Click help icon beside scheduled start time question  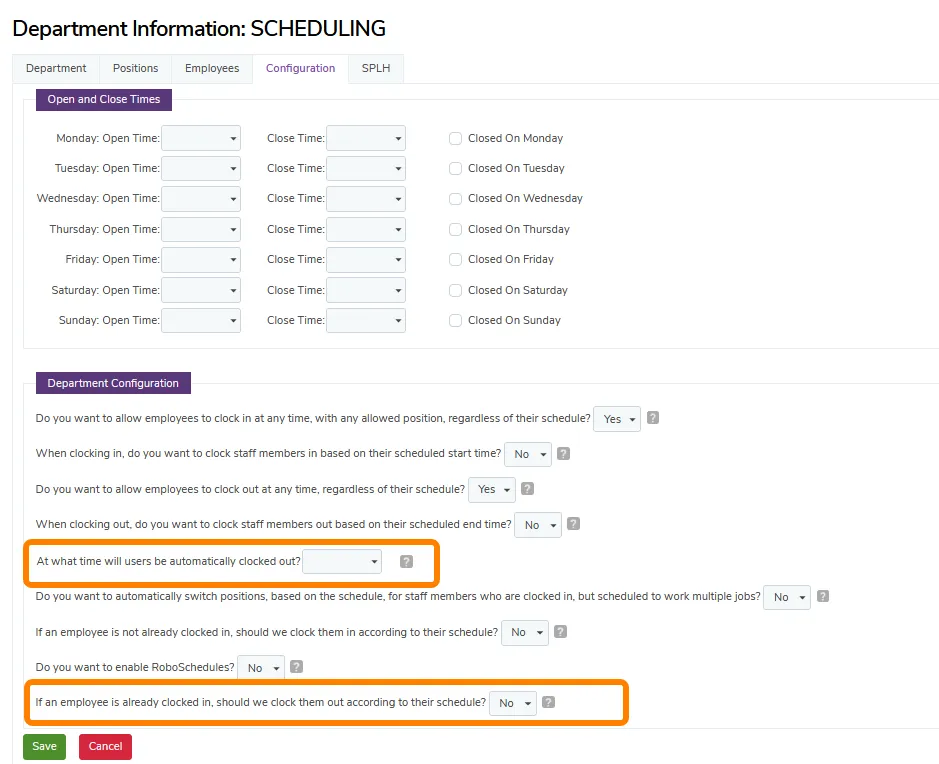coord(564,453)
